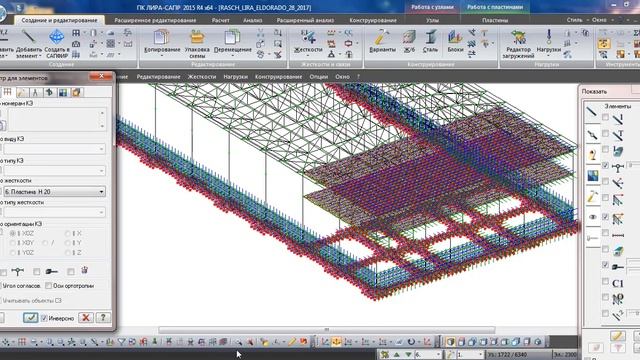The height and width of the screenshot is (360, 640).
Task: Open the Редактирование menu
Action: pos(158,76)
